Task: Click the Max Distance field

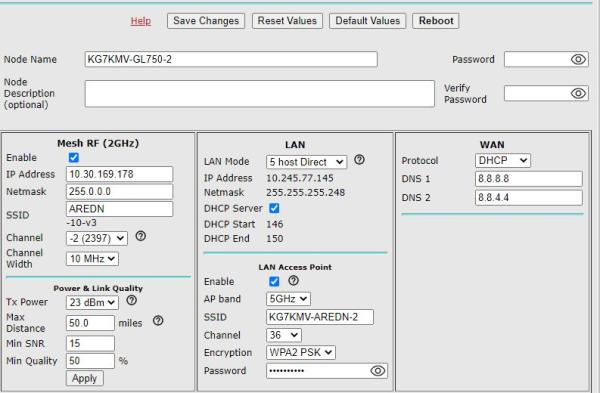Action: (90, 323)
